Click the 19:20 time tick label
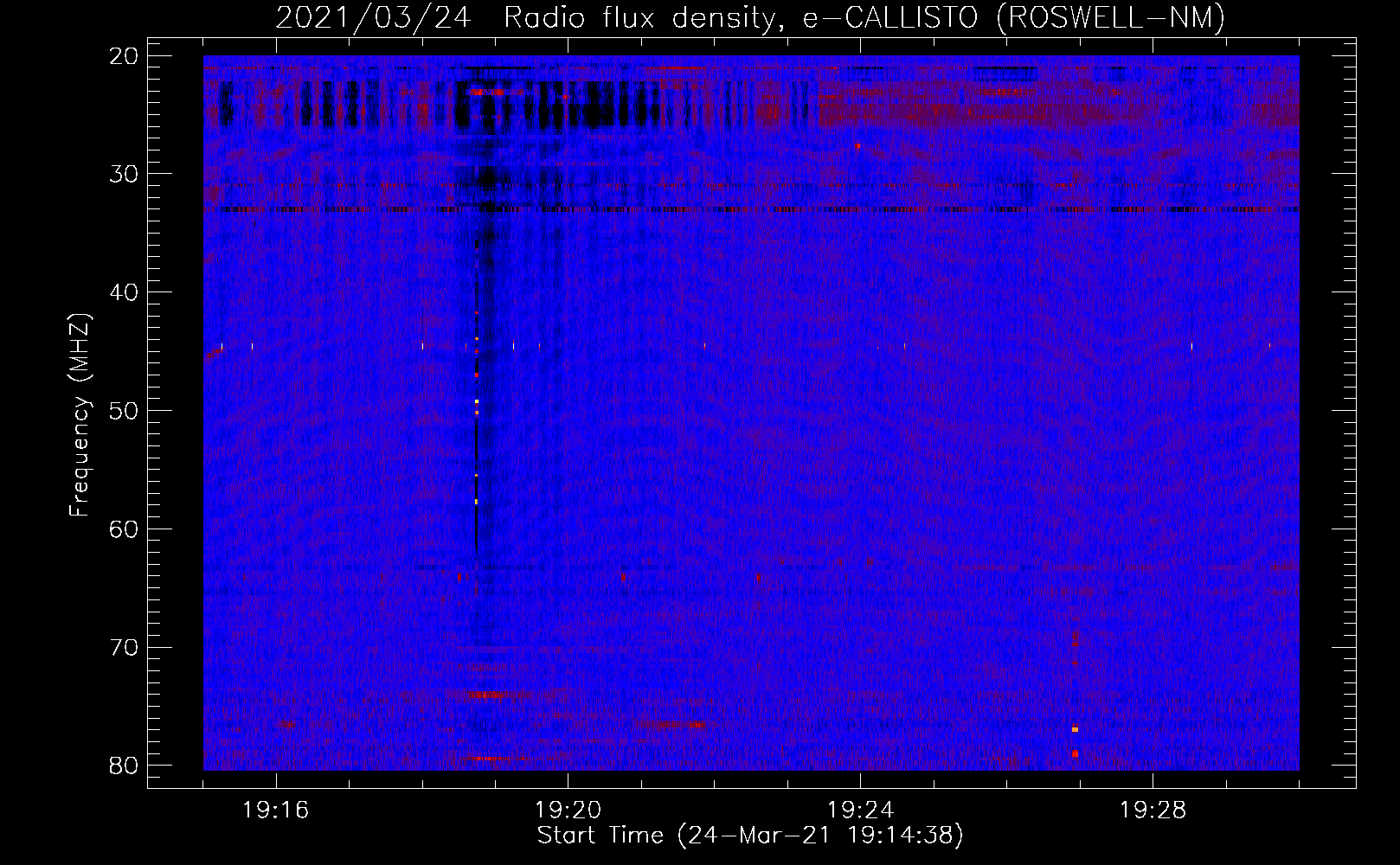Screen dimensions: 1400x865 pos(568,811)
